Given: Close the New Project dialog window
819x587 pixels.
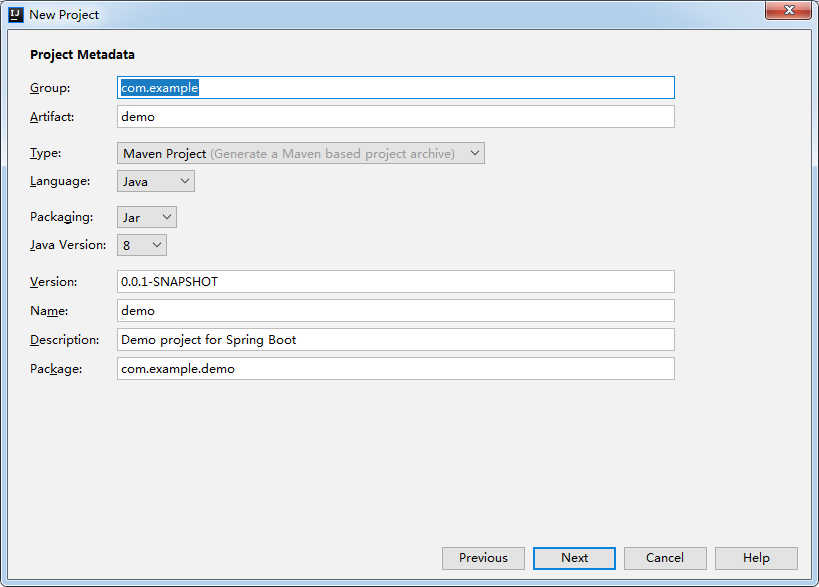Looking at the screenshot, I should point(789,10).
